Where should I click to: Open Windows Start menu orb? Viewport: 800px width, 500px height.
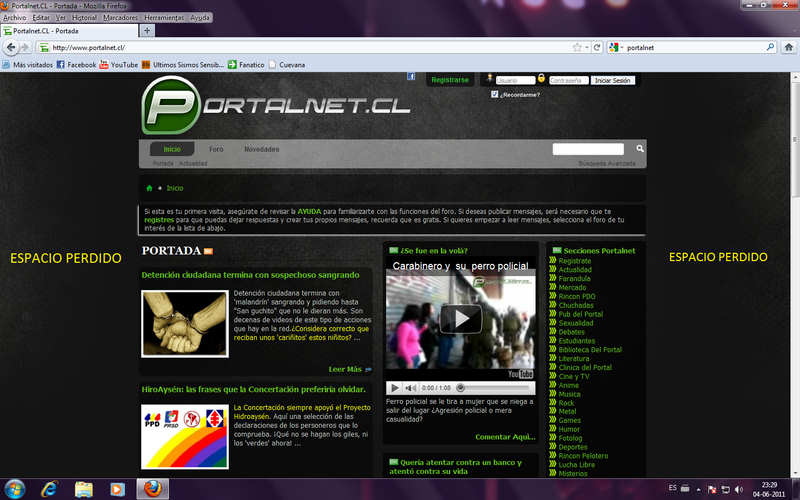[x=14, y=489]
